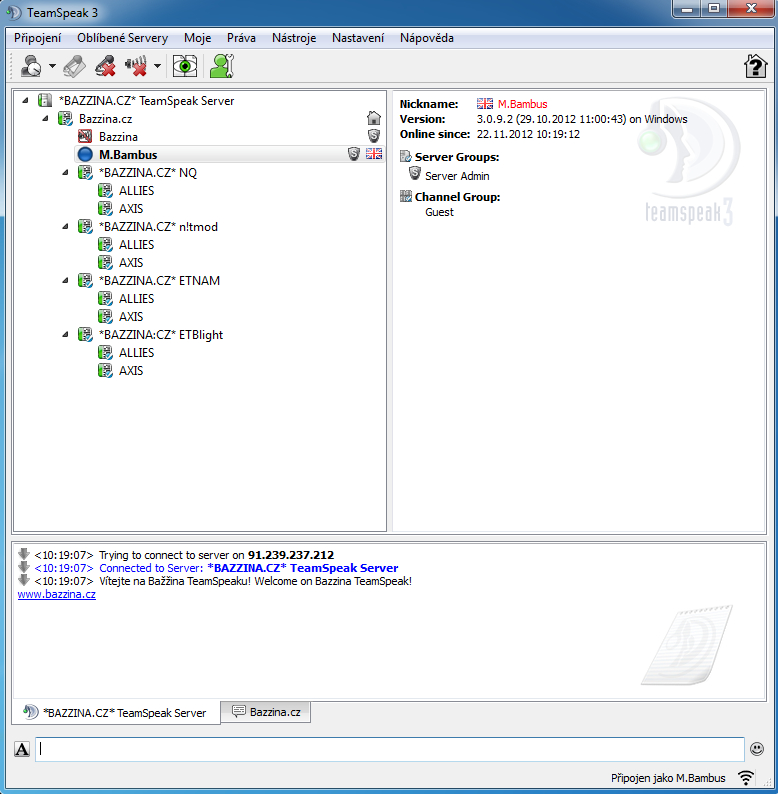The height and width of the screenshot is (794, 778).
Task: Open the Away status dropdown arrow
Action: [x=52, y=67]
